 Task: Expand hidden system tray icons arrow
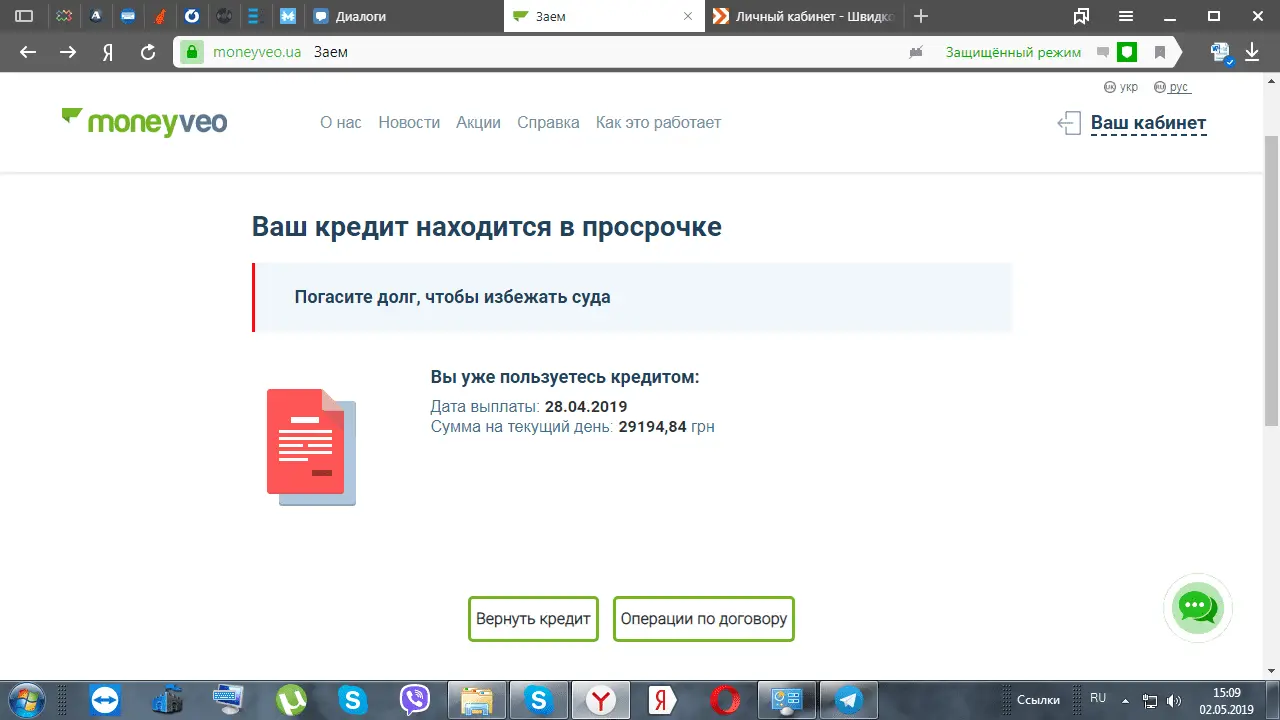pos(1125,699)
